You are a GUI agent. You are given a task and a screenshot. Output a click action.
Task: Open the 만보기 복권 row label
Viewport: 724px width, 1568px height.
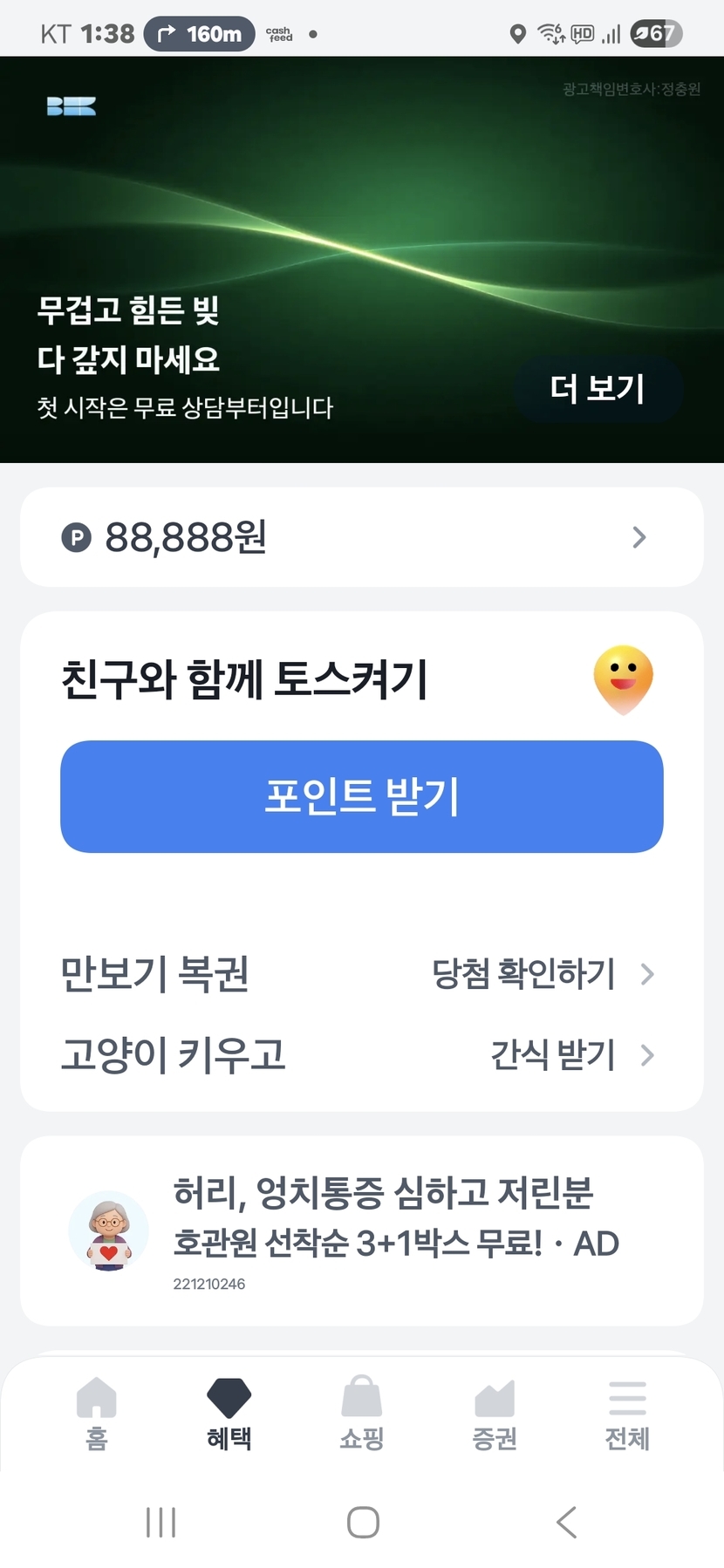(x=155, y=974)
